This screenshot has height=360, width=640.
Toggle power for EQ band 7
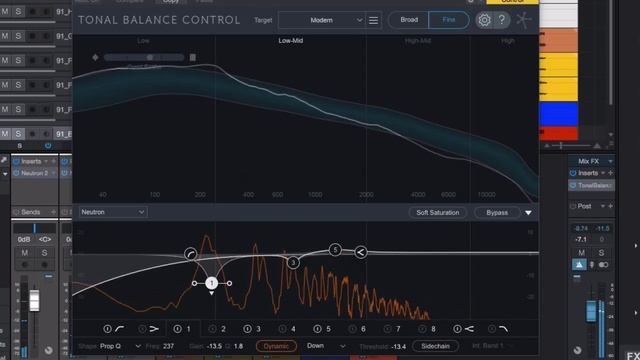pyautogui.click(x=387, y=329)
